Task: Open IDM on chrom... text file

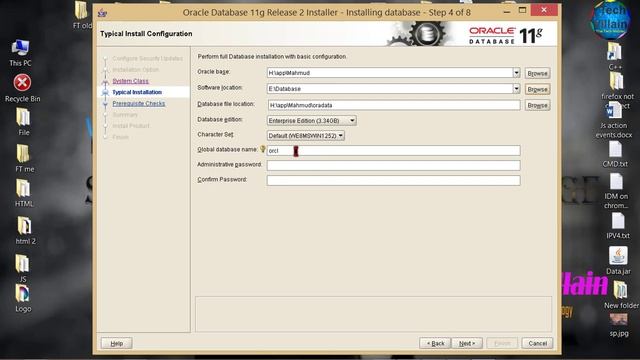Action: [616, 191]
